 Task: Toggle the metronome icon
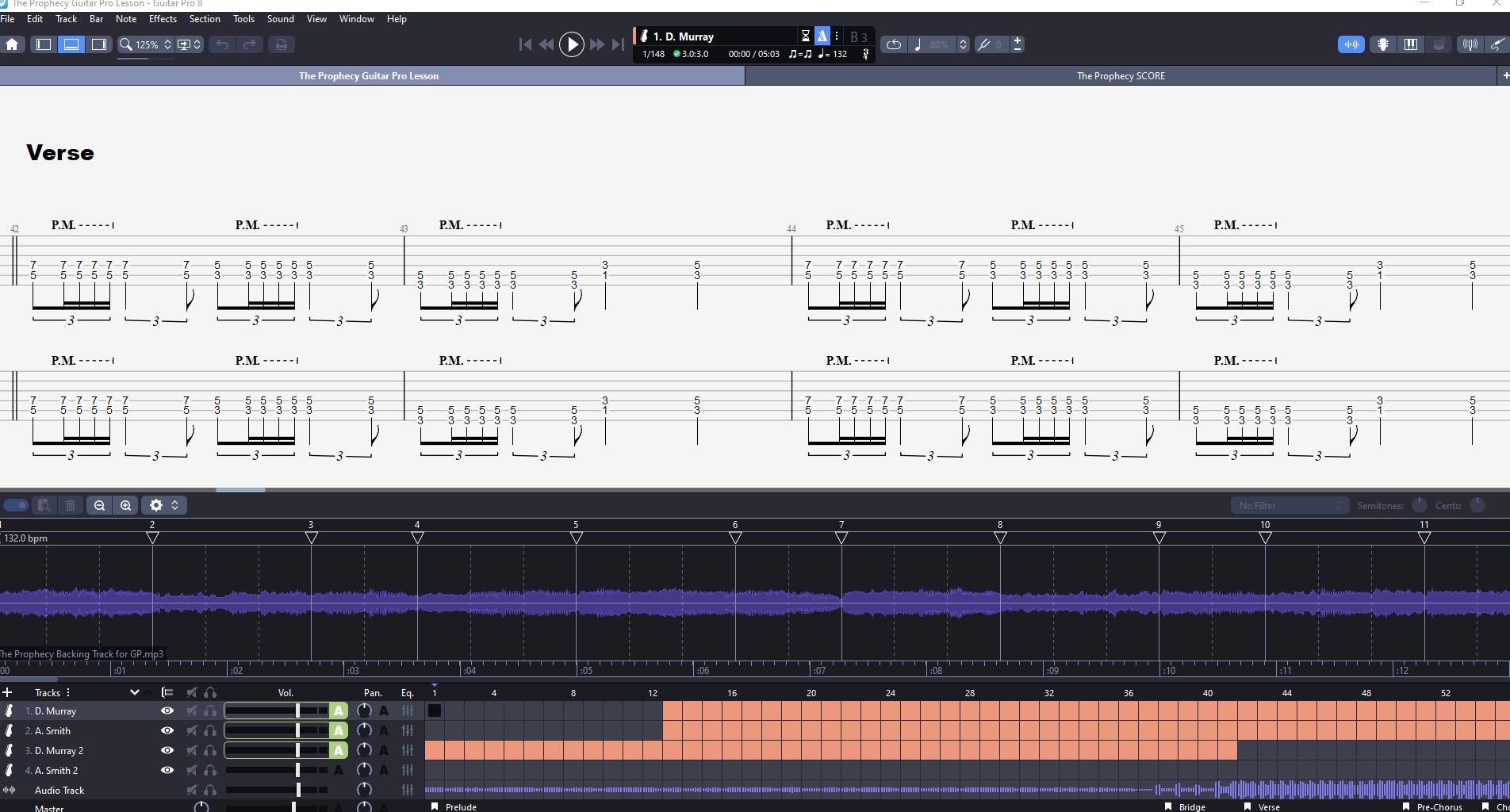pos(822,36)
